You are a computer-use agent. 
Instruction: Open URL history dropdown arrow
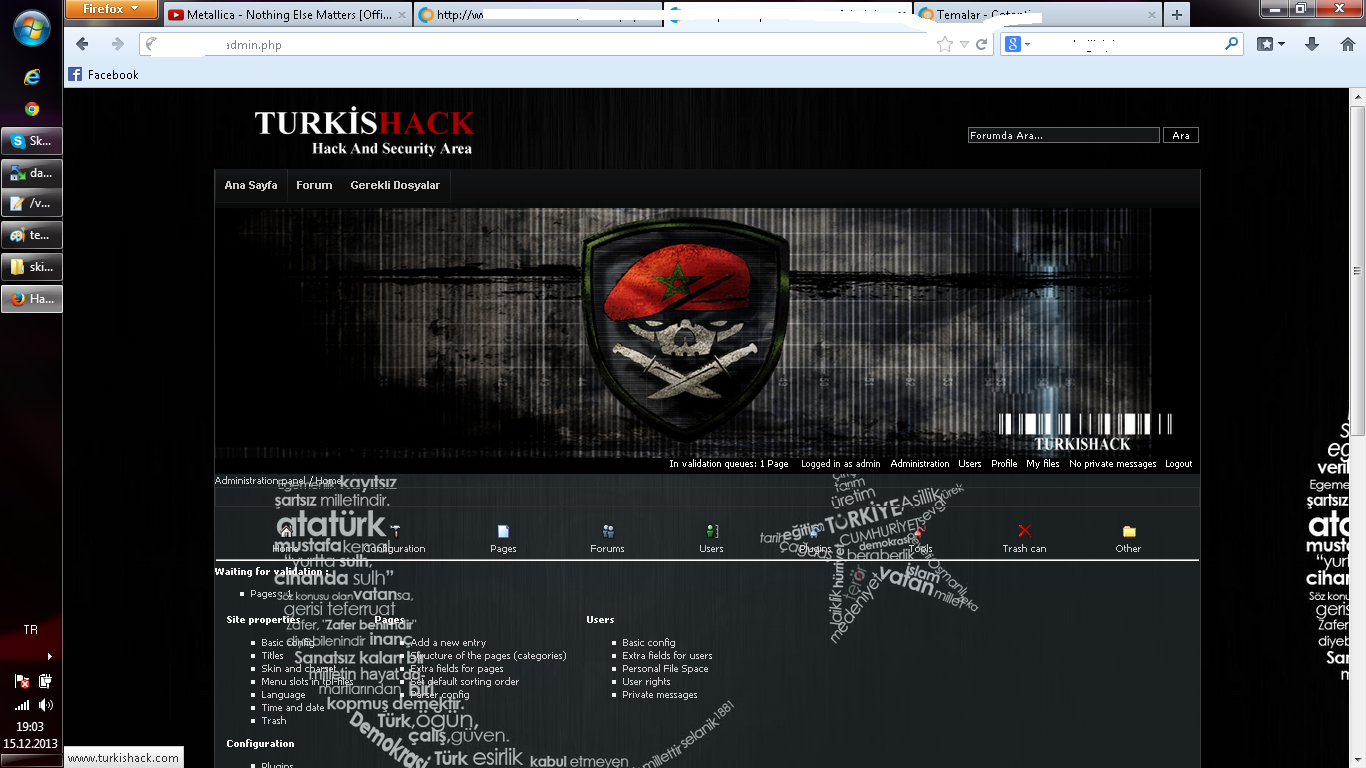pyautogui.click(x=964, y=44)
